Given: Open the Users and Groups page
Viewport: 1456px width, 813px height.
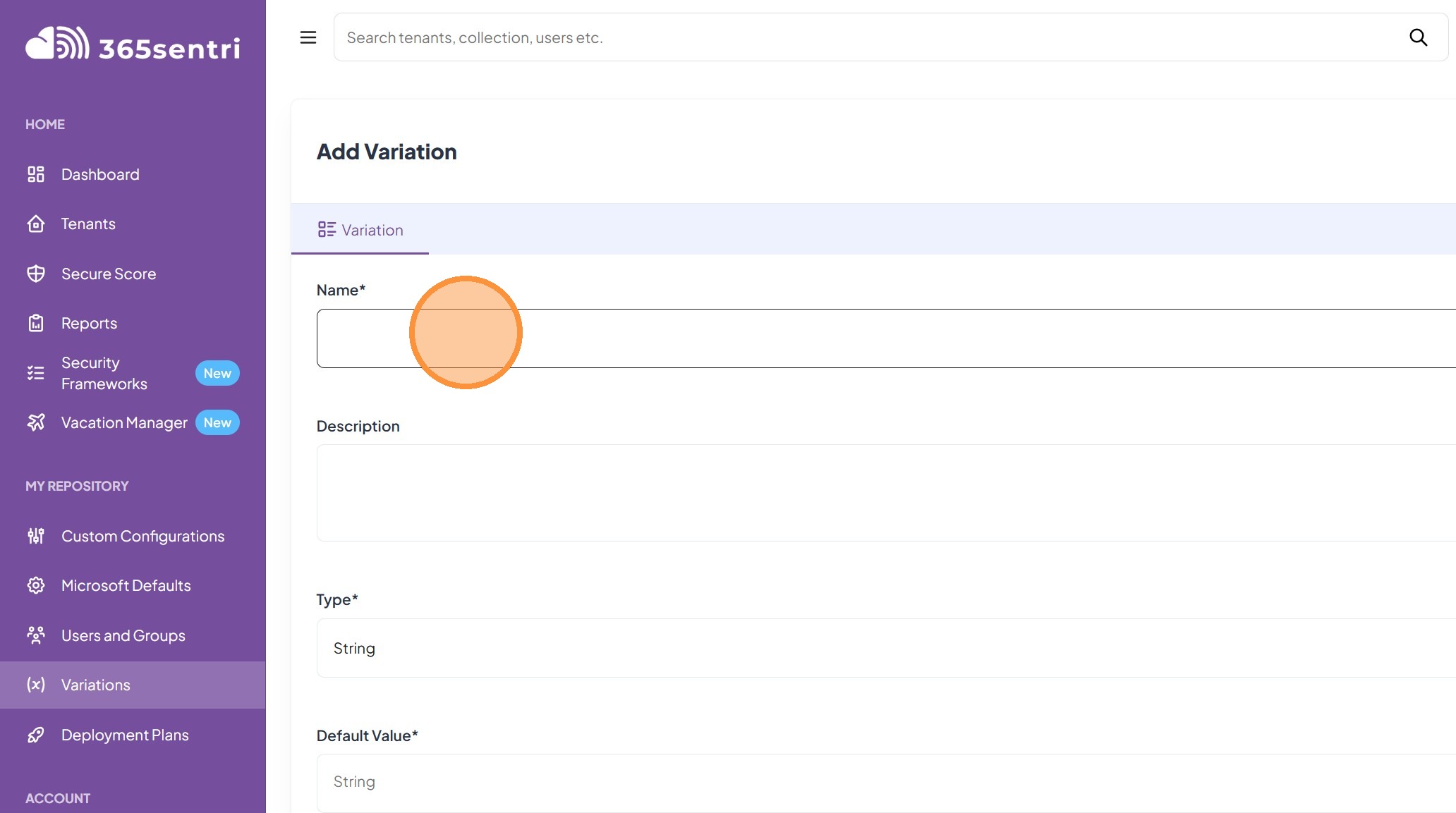Looking at the screenshot, I should click(x=123, y=635).
